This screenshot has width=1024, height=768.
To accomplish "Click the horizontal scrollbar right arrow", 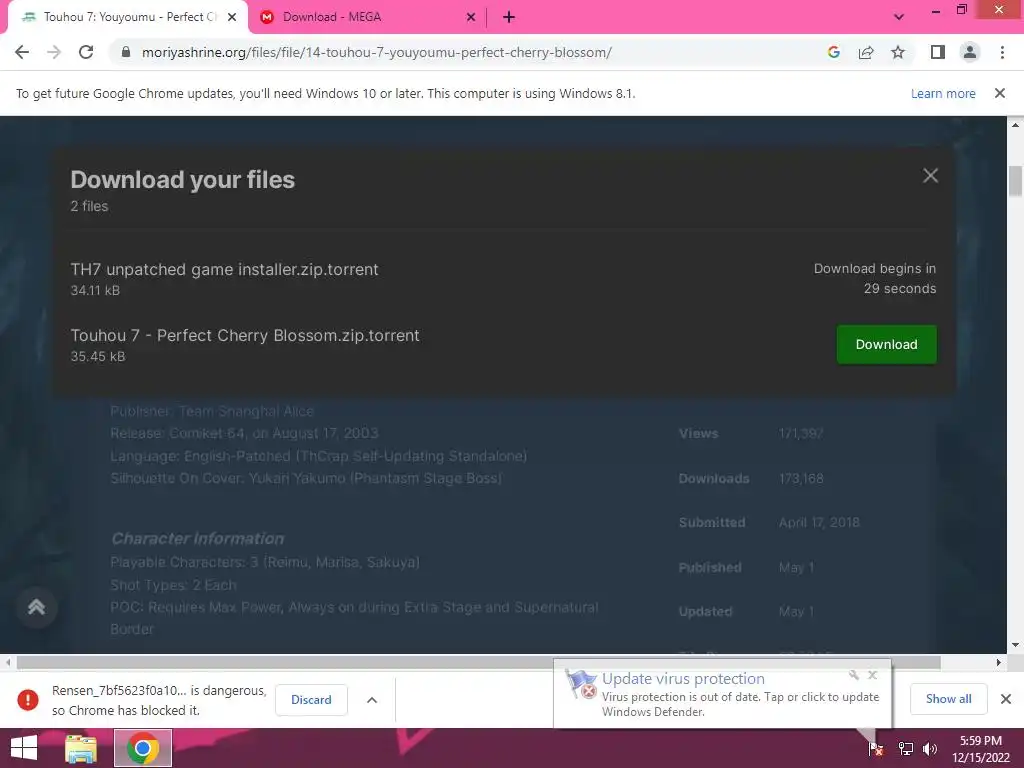I will coord(999,662).
